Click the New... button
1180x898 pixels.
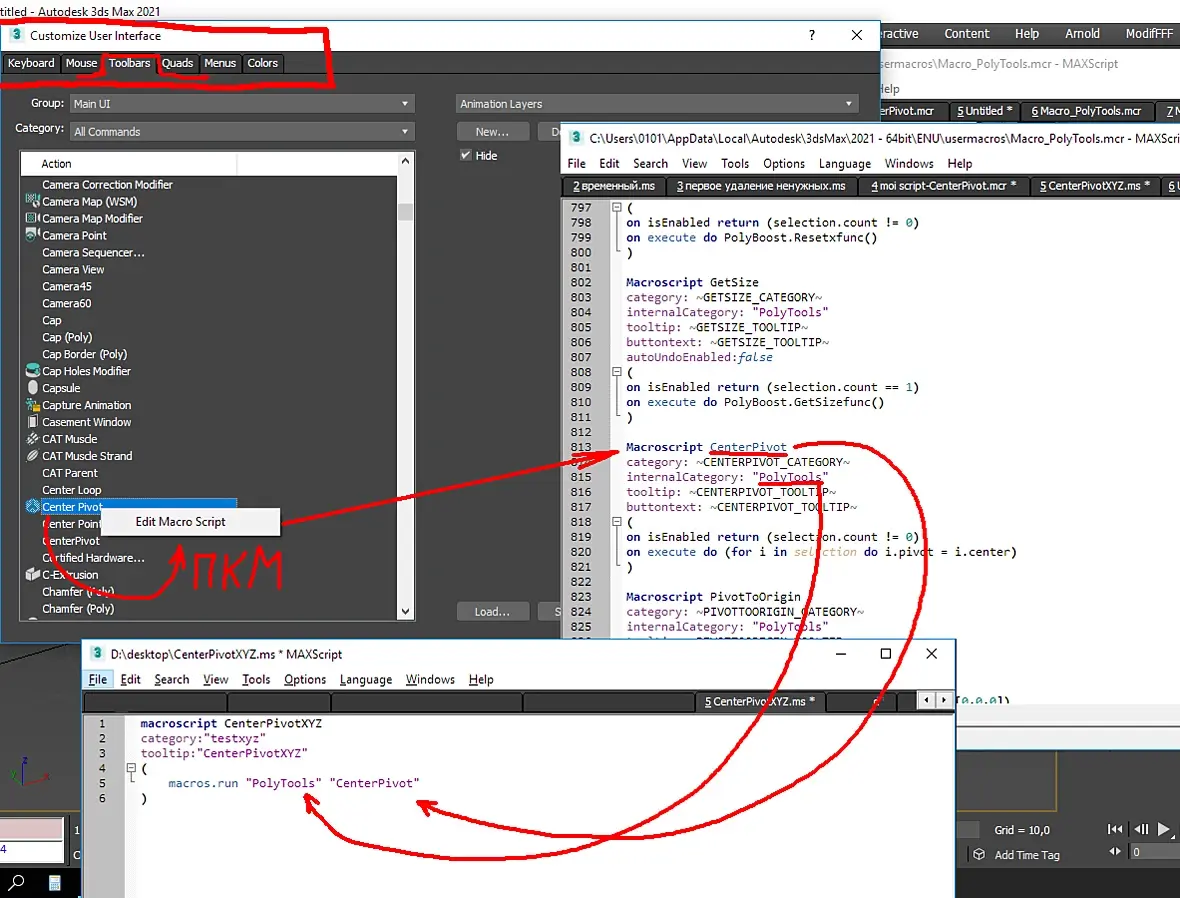[492, 132]
